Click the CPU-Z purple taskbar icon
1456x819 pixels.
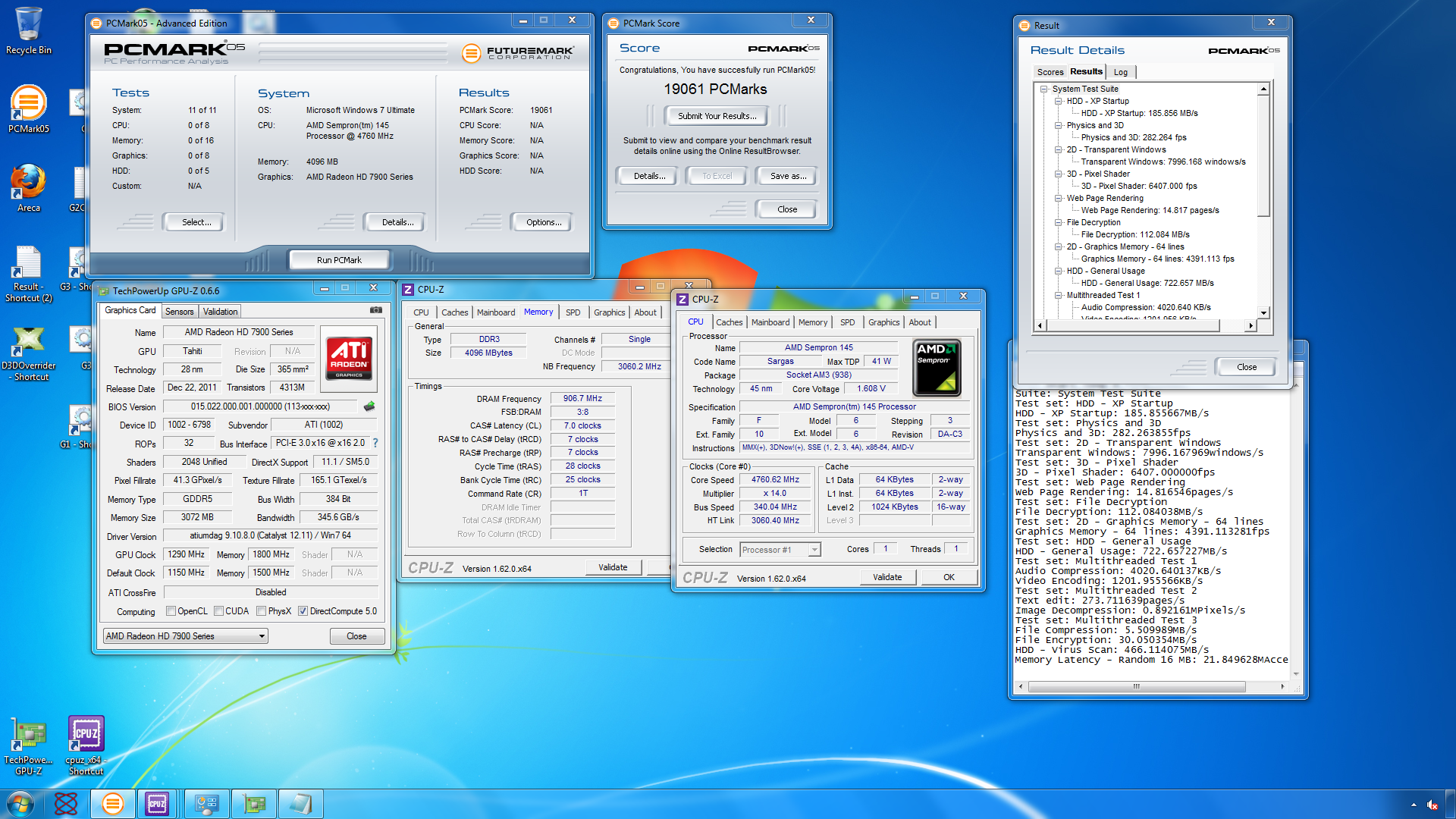point(158,804)
